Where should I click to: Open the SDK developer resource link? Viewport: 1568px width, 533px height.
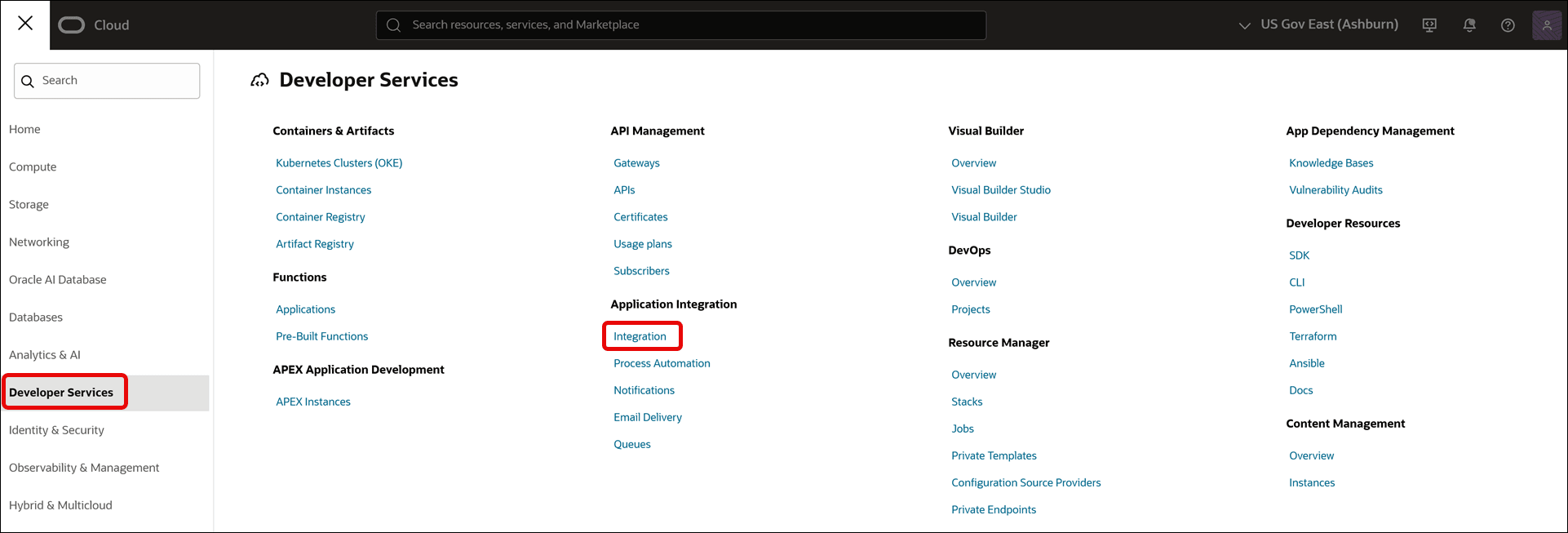point(1300,255)
